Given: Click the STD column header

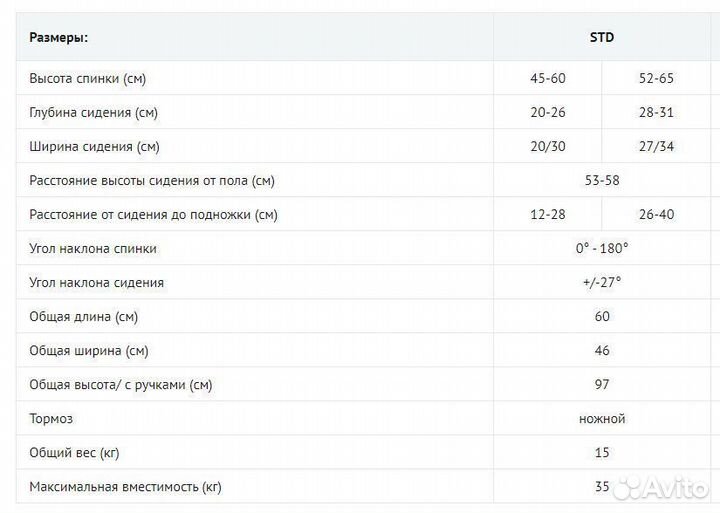Looking at the screenshot, I should [601, 38].
